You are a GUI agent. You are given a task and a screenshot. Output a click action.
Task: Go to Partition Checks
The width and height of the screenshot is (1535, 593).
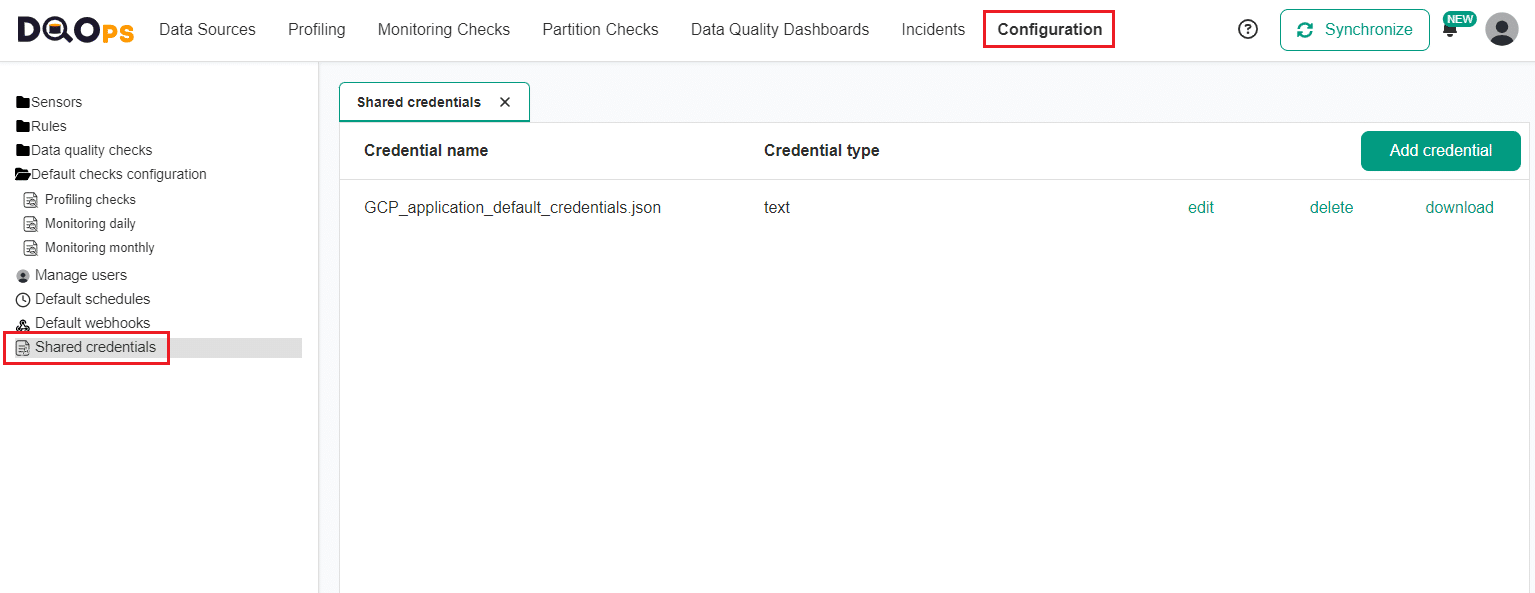pyautogui.click(x=600, y=30)
